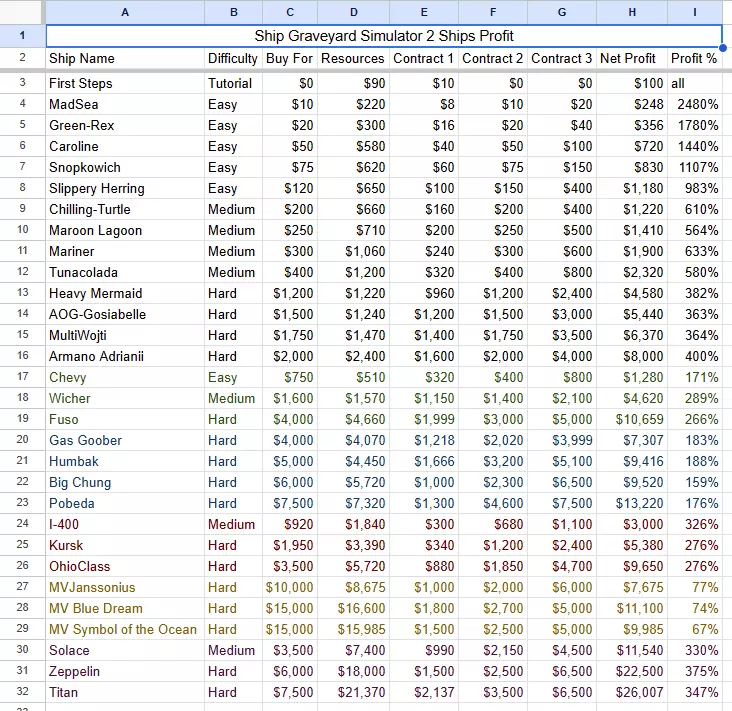This screenshot has height=711, width=732.
Task: Select the Tutorial difficulty cell
Action: (230, 84)
